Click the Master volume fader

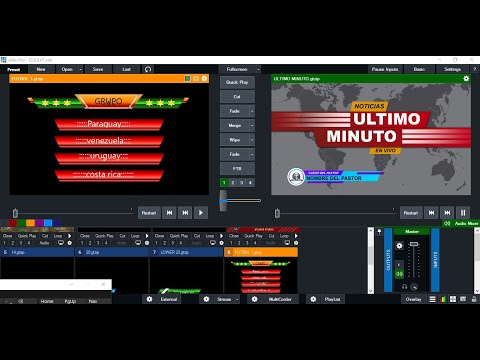[x=414, y=244]
